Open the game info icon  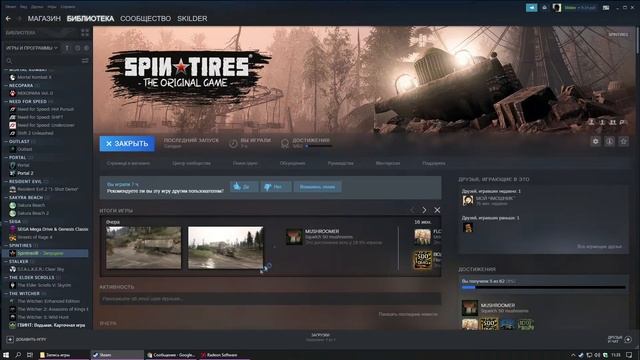click(609, 141)
